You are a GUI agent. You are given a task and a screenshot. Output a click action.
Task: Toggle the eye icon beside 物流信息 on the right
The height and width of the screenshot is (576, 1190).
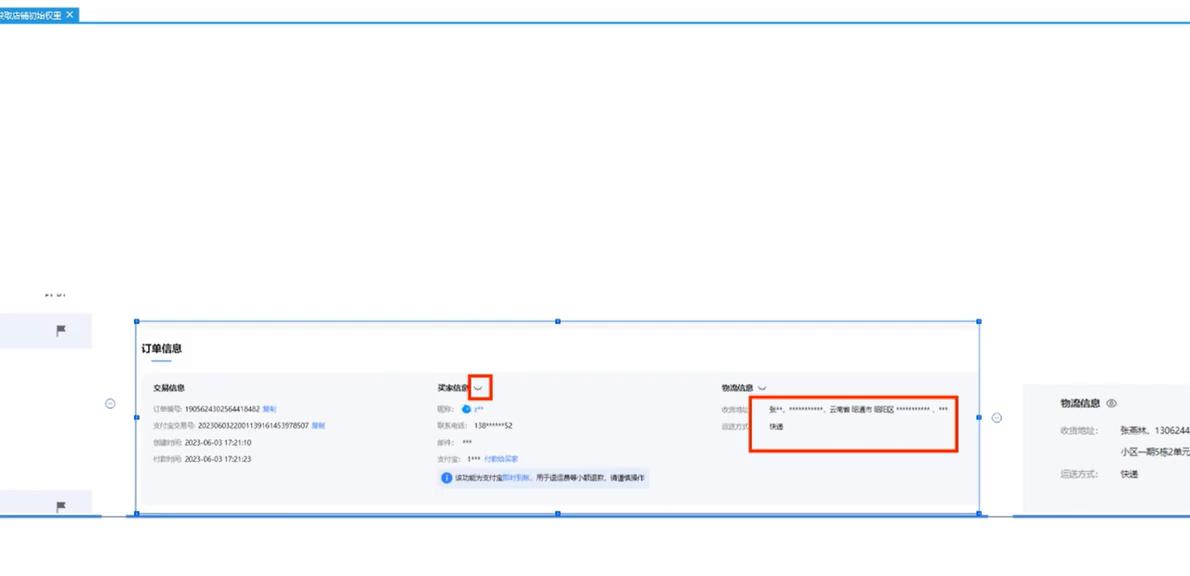1111,404
